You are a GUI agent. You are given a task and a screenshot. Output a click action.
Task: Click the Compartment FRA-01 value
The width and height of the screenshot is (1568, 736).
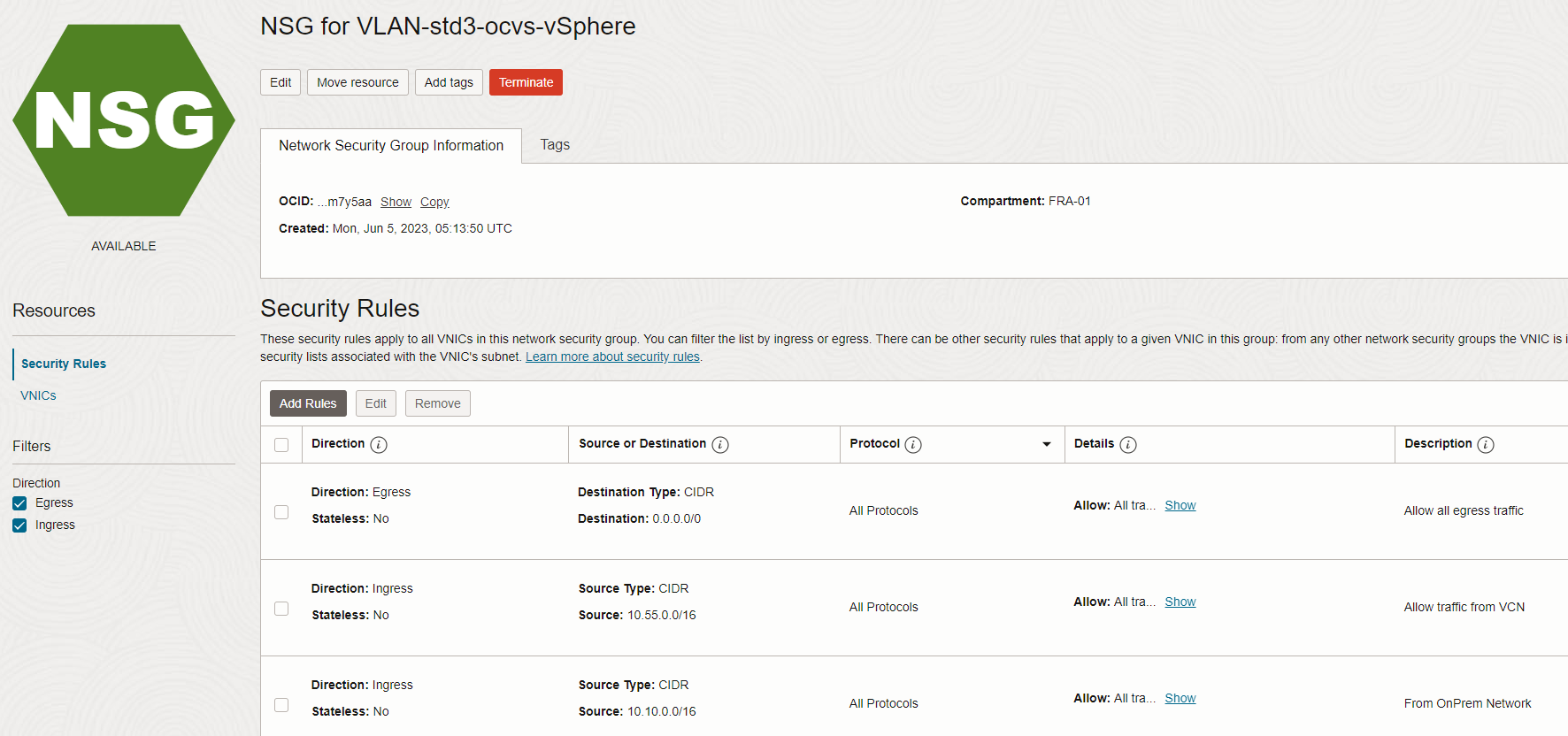coord(1070,201)
